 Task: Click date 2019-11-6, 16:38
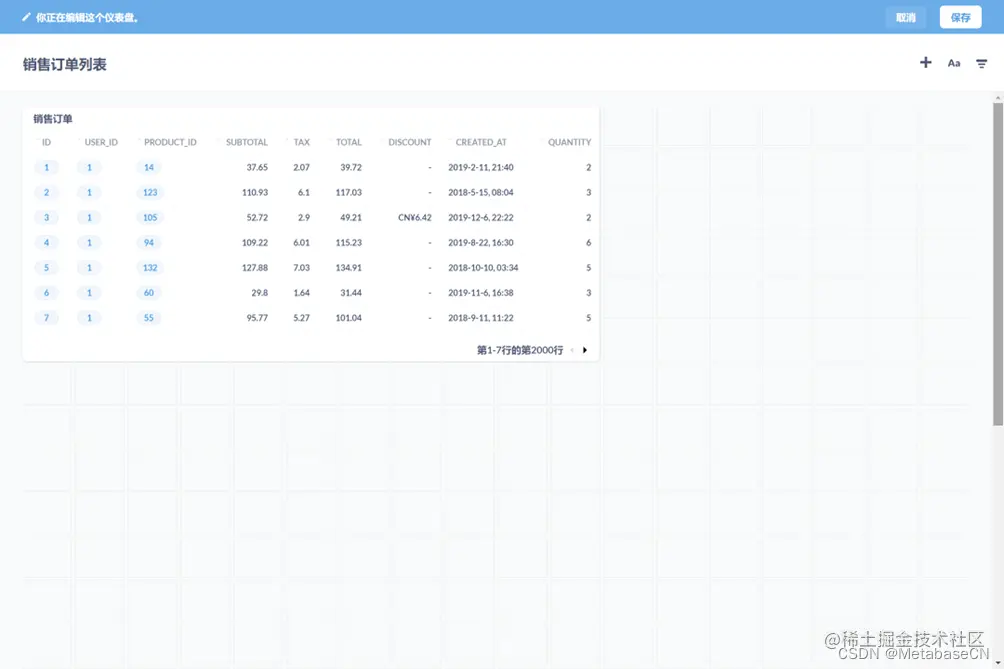tap(481, 293)
